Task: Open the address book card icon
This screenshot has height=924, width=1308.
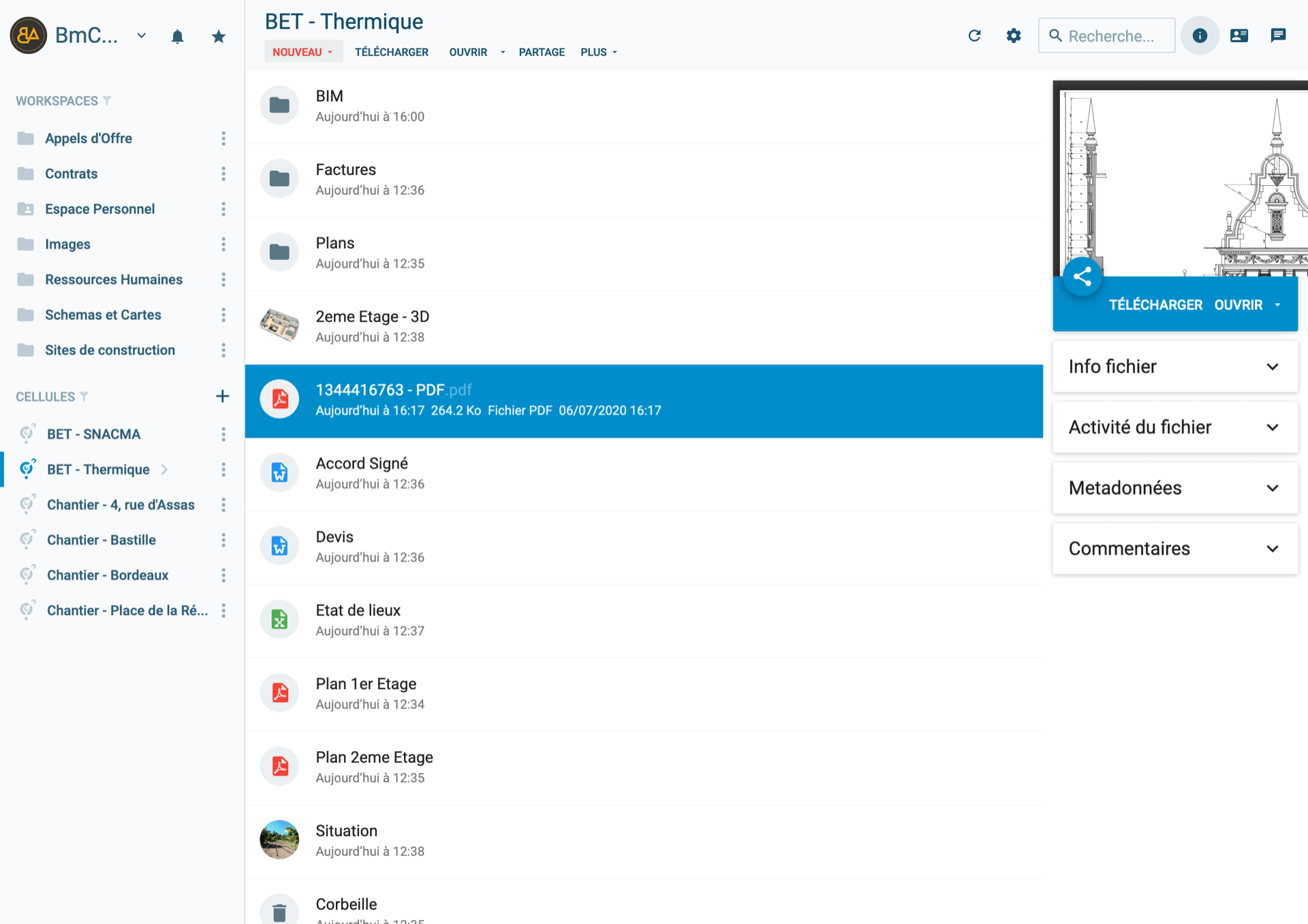Action: tap(1239, 35)
